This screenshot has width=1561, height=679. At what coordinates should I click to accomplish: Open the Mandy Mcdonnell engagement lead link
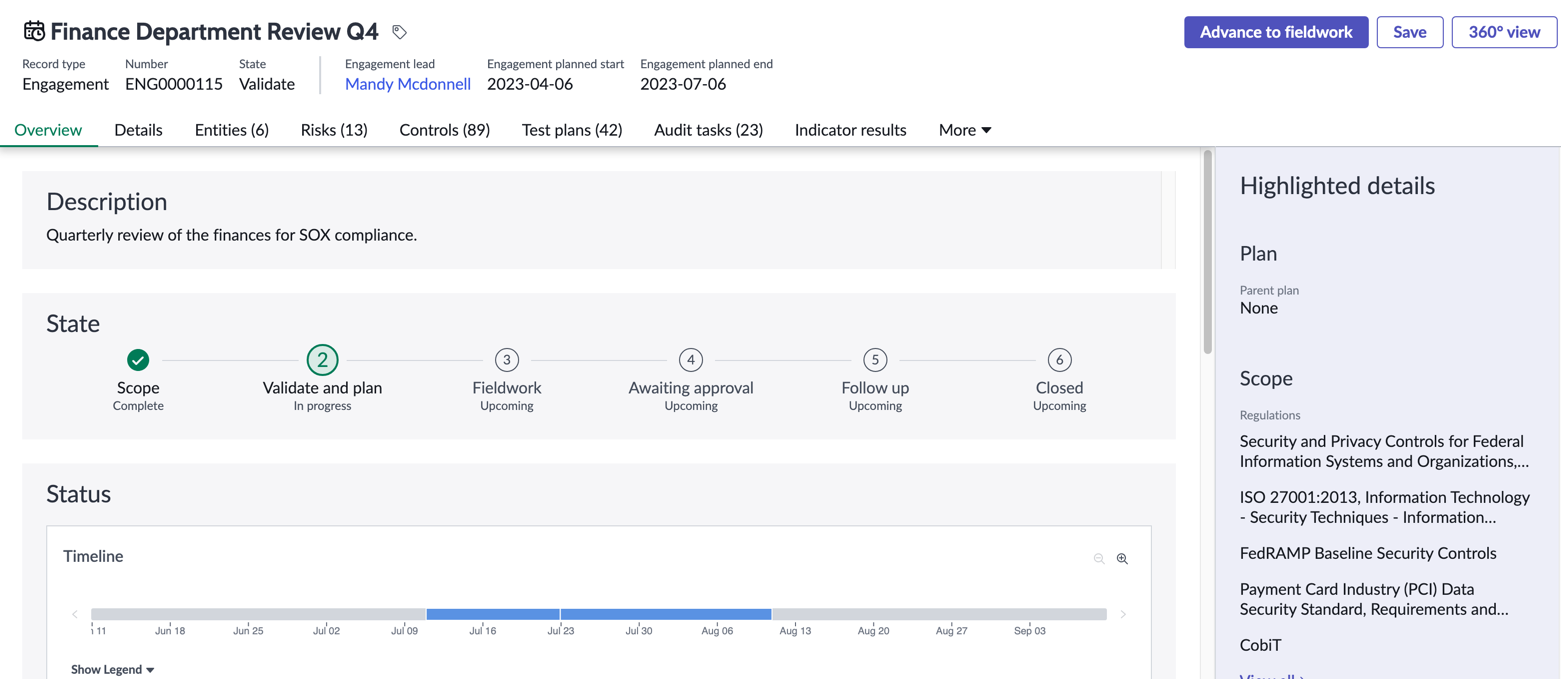(x=408, y=84)
